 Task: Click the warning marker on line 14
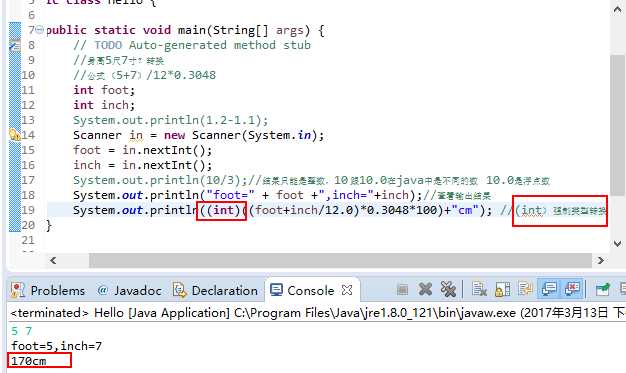[x=15, y=135]
